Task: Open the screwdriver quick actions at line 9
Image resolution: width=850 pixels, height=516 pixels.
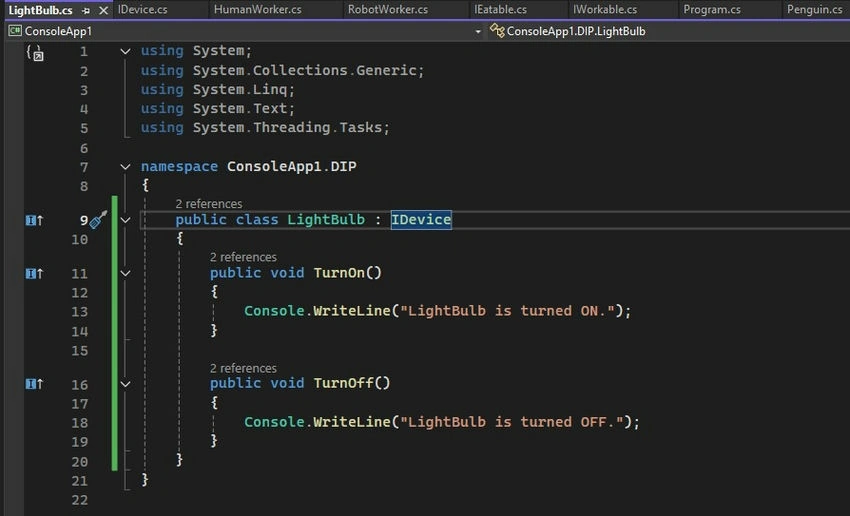Action: pyautogui.click(x=98, y=220)
